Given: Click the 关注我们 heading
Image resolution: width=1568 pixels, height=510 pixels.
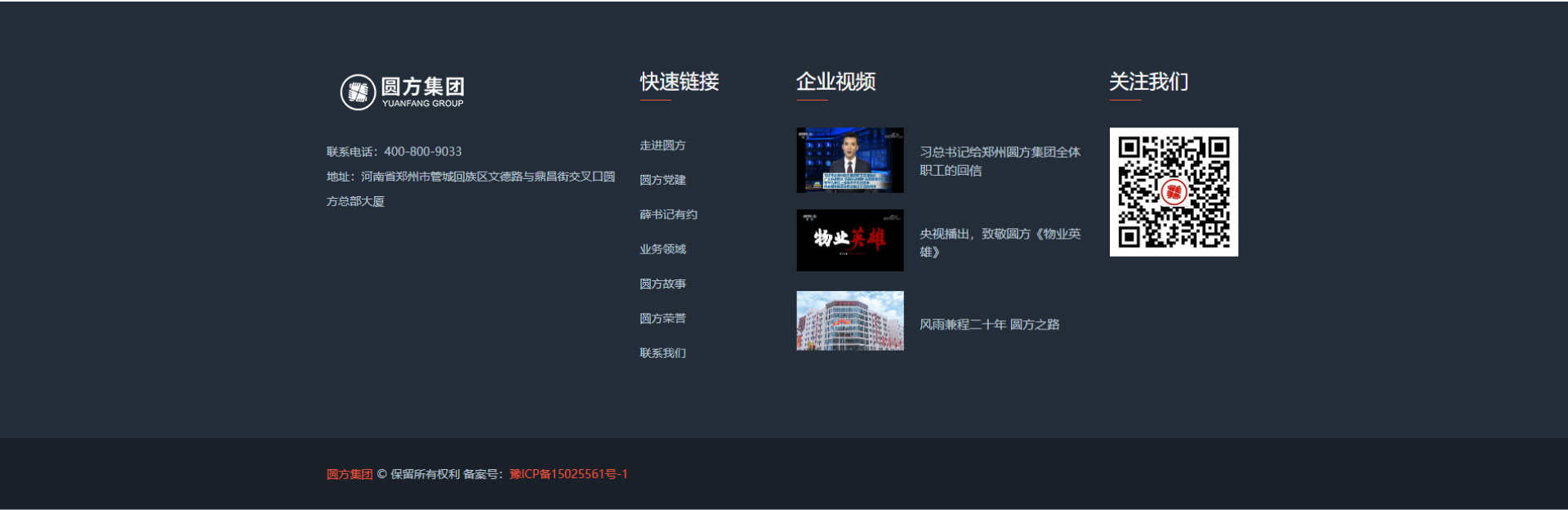Looking at the screenshot, I should pyautogui.click(x=1149, y=82).
